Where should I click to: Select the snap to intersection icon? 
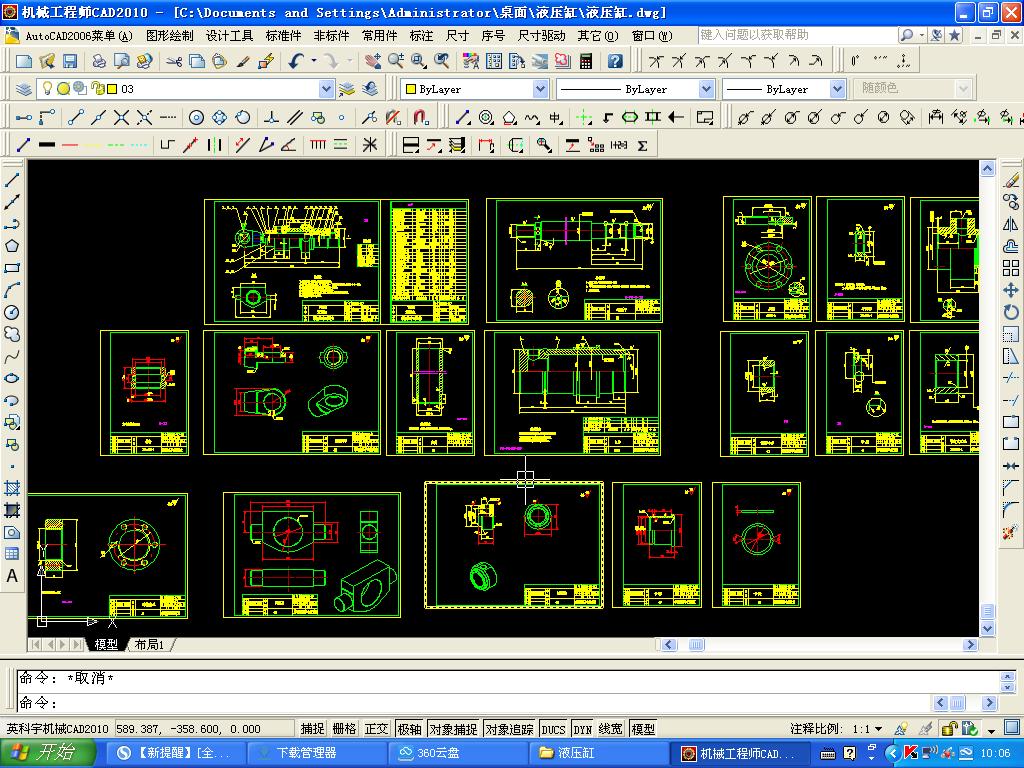(x=121, y=117)
